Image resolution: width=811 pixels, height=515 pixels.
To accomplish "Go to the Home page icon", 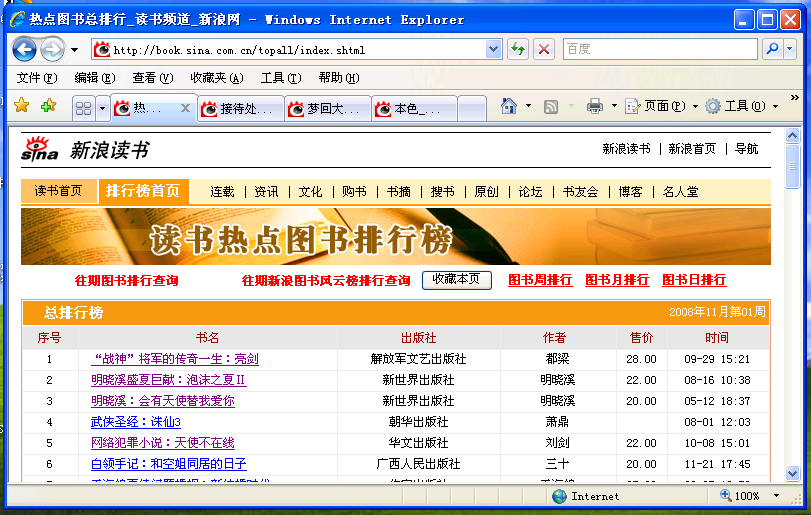I will (509, 106).
